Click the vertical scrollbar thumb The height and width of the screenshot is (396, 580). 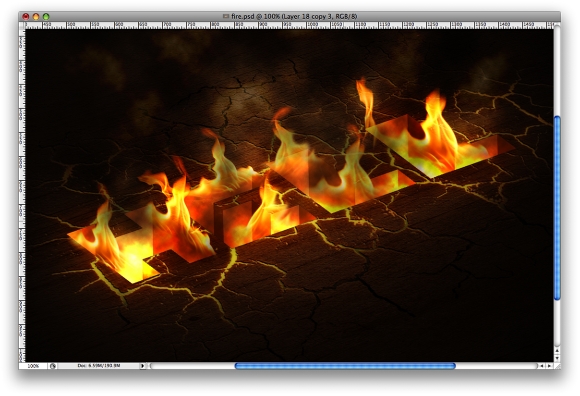[557, 208]
